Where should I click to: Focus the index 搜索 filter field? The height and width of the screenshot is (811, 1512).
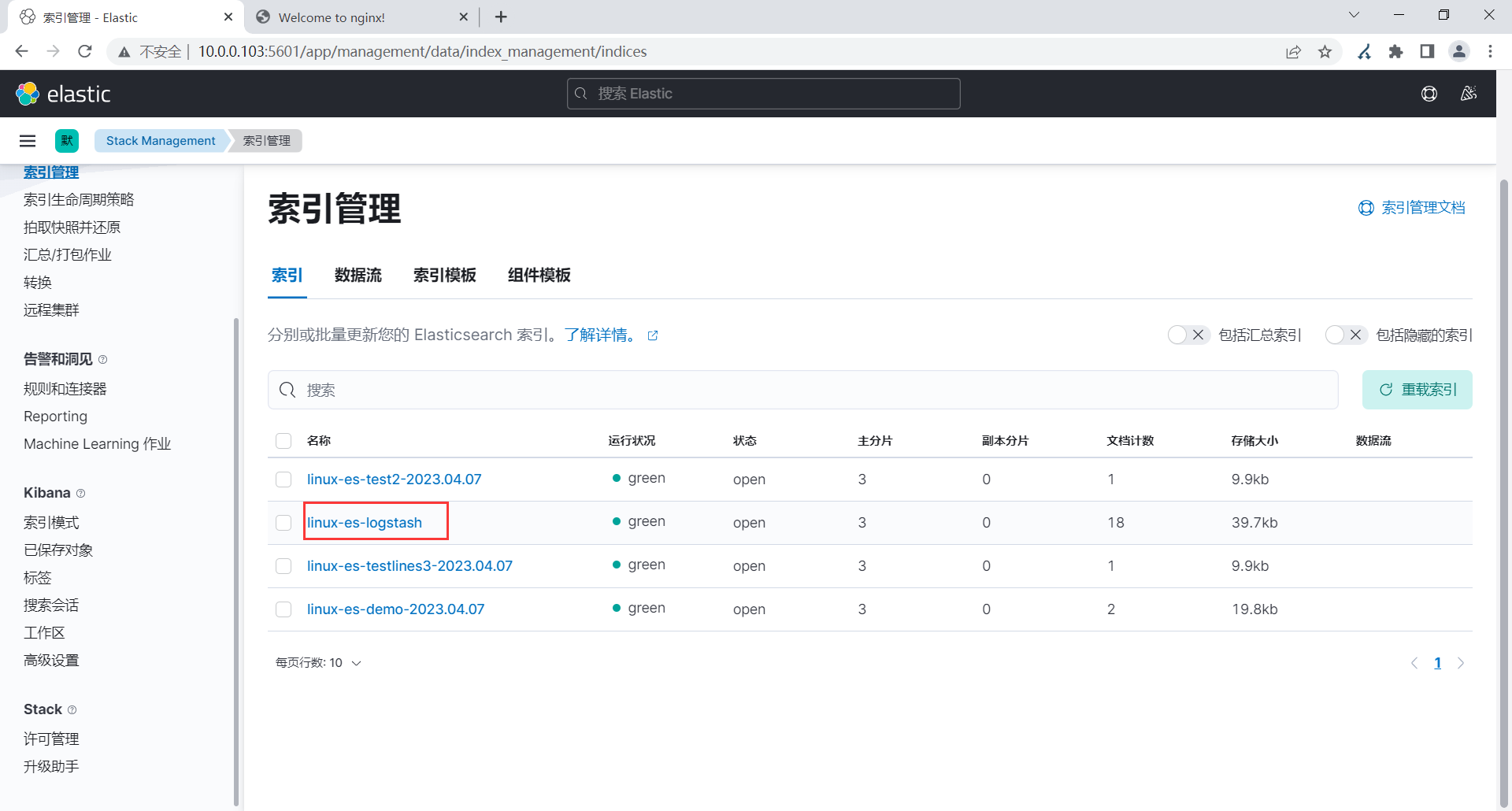pyautogui.click(x=803, y=390)
